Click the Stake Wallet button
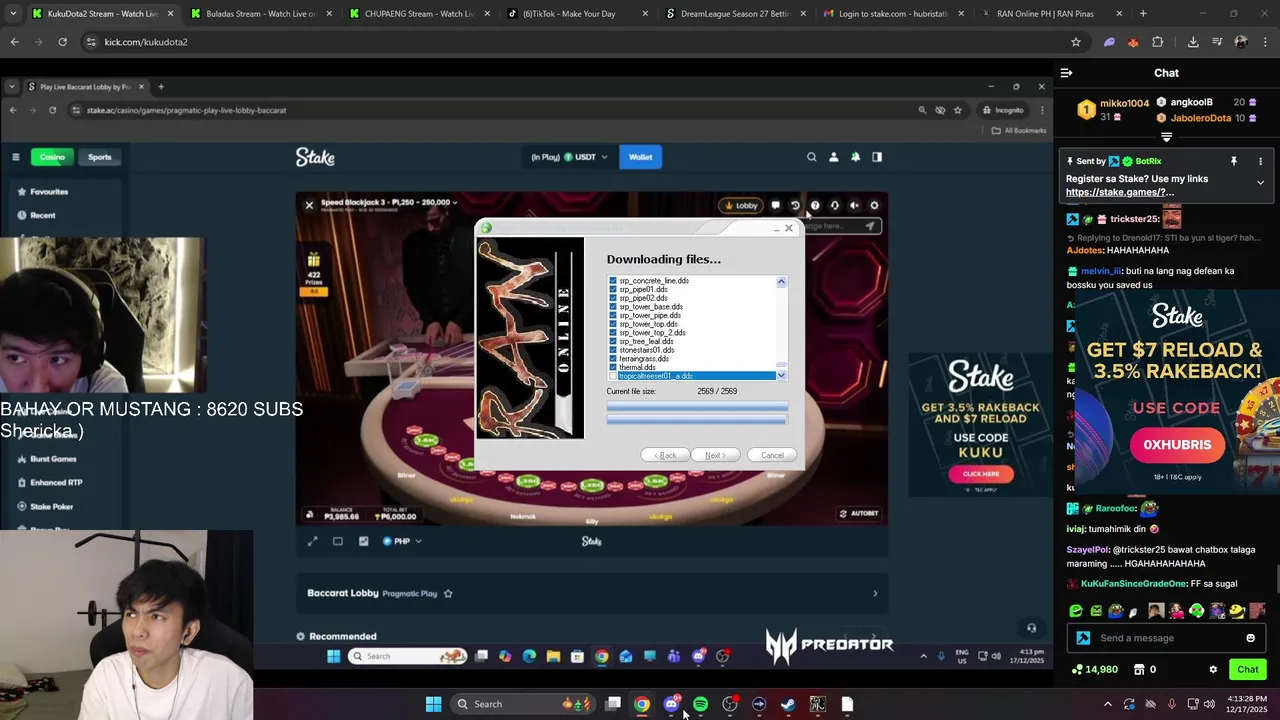This screenshot has width=1280, height=720. 640,157
